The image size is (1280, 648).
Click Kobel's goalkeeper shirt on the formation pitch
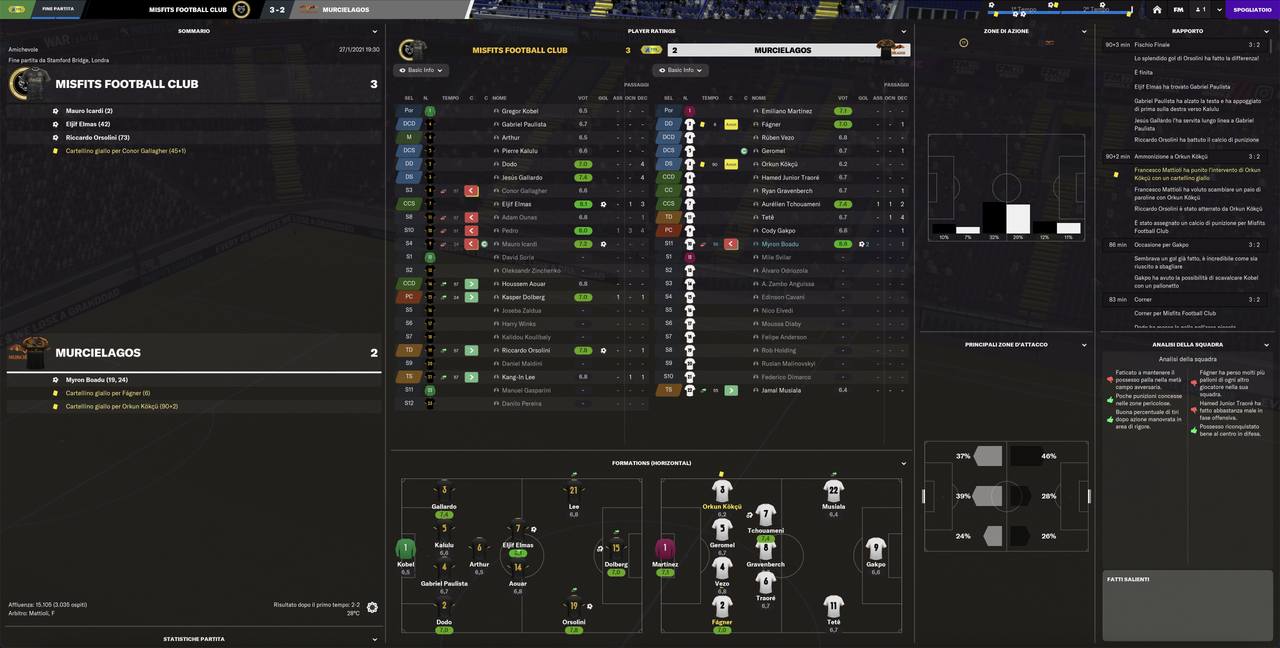[x=405, y=548]
